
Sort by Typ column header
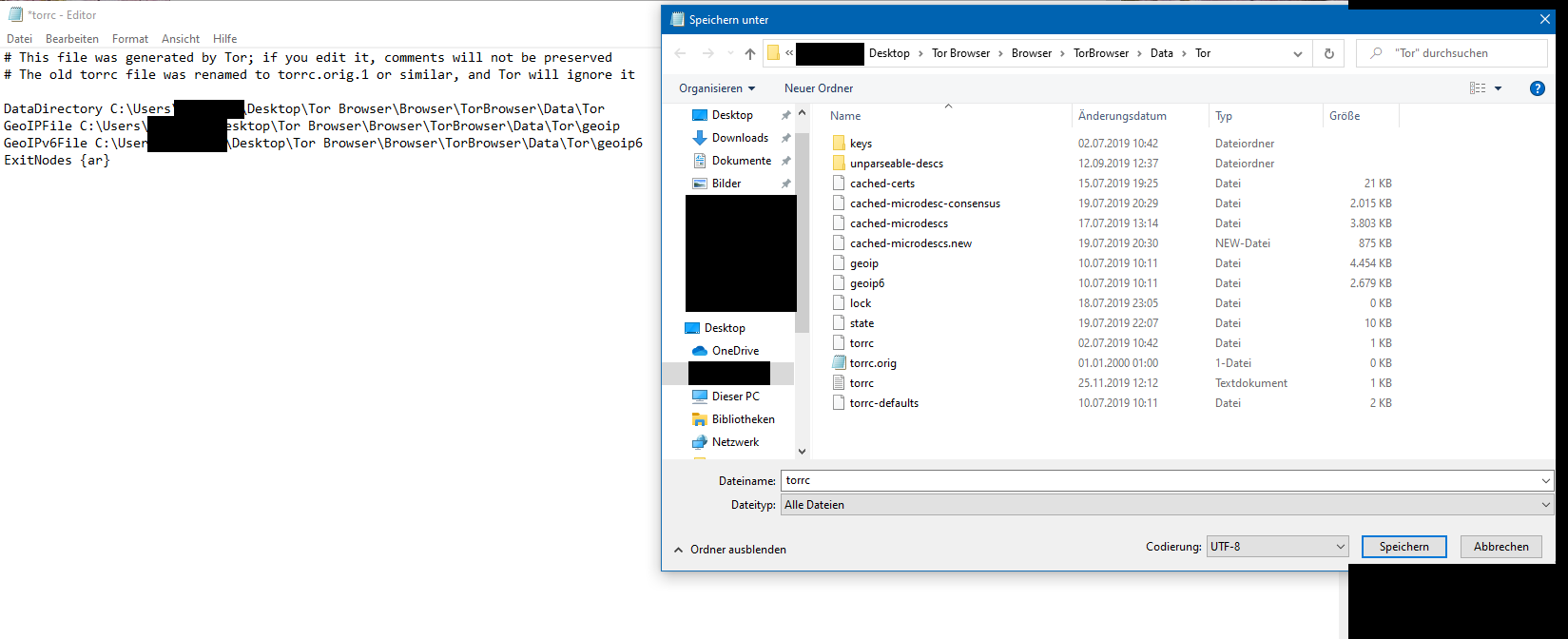point(1224,116)
